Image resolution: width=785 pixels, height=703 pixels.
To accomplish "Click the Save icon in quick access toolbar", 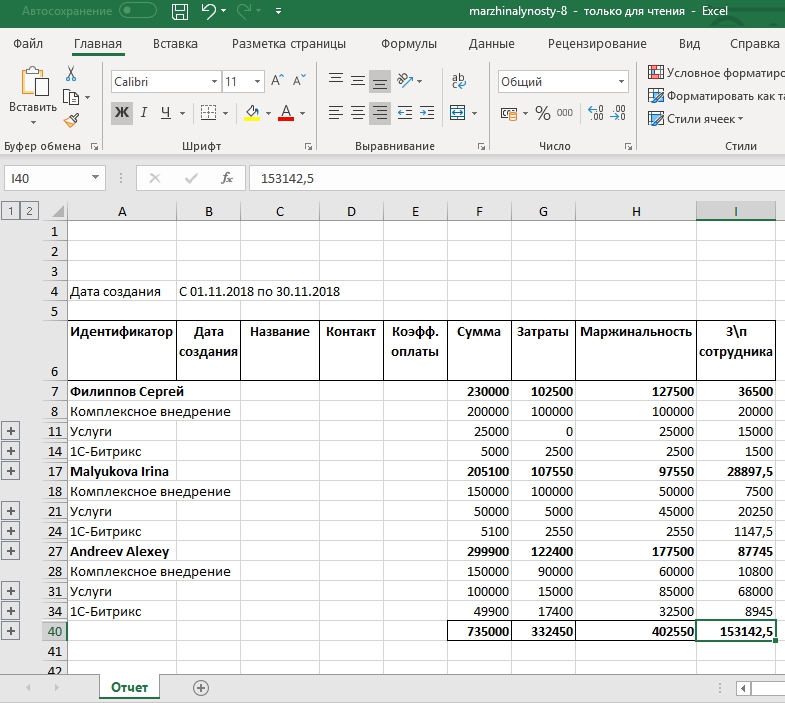I will coord(180,13).
